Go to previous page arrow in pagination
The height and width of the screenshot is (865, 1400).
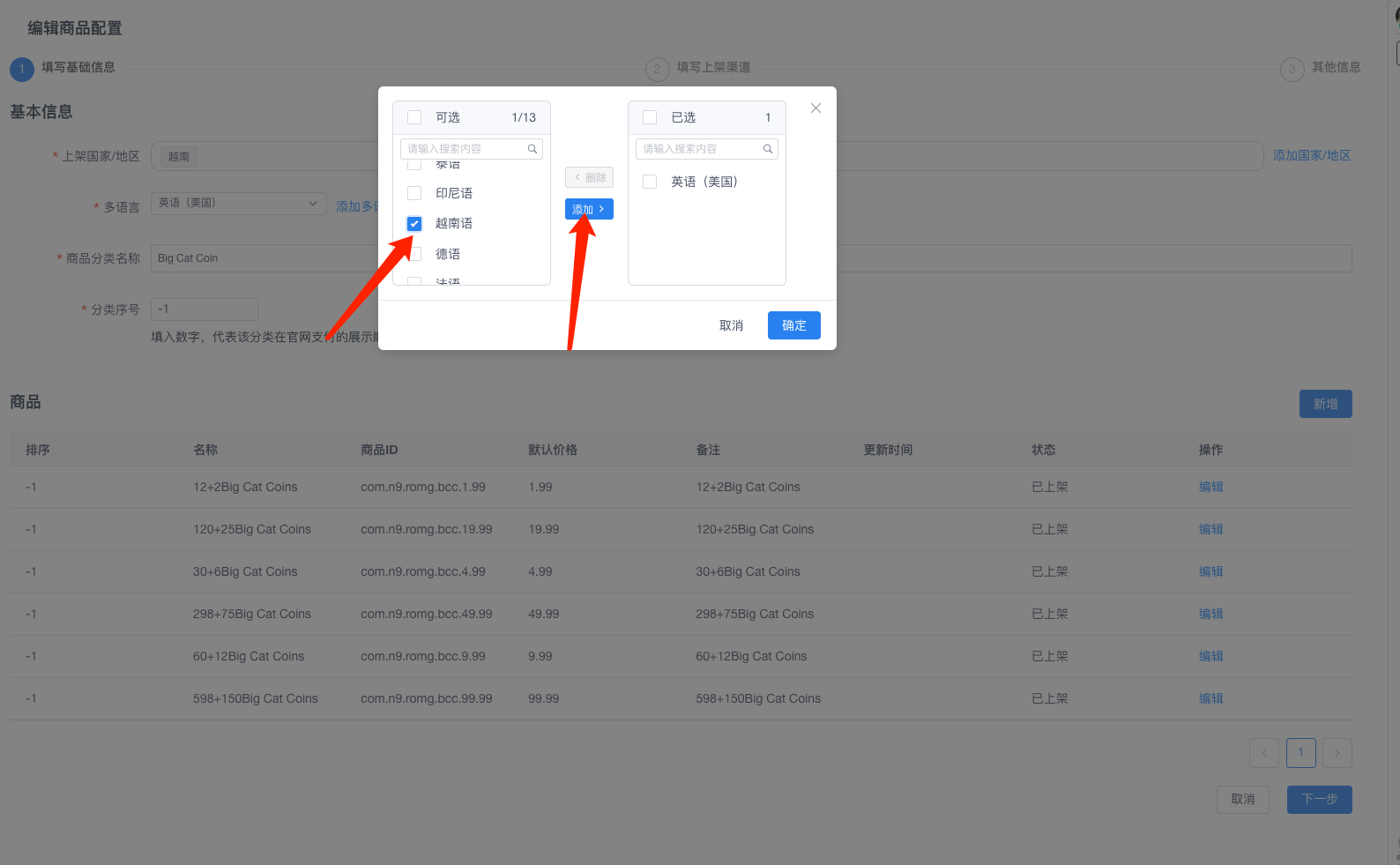pyautogui.click(x=1264, y=753)
